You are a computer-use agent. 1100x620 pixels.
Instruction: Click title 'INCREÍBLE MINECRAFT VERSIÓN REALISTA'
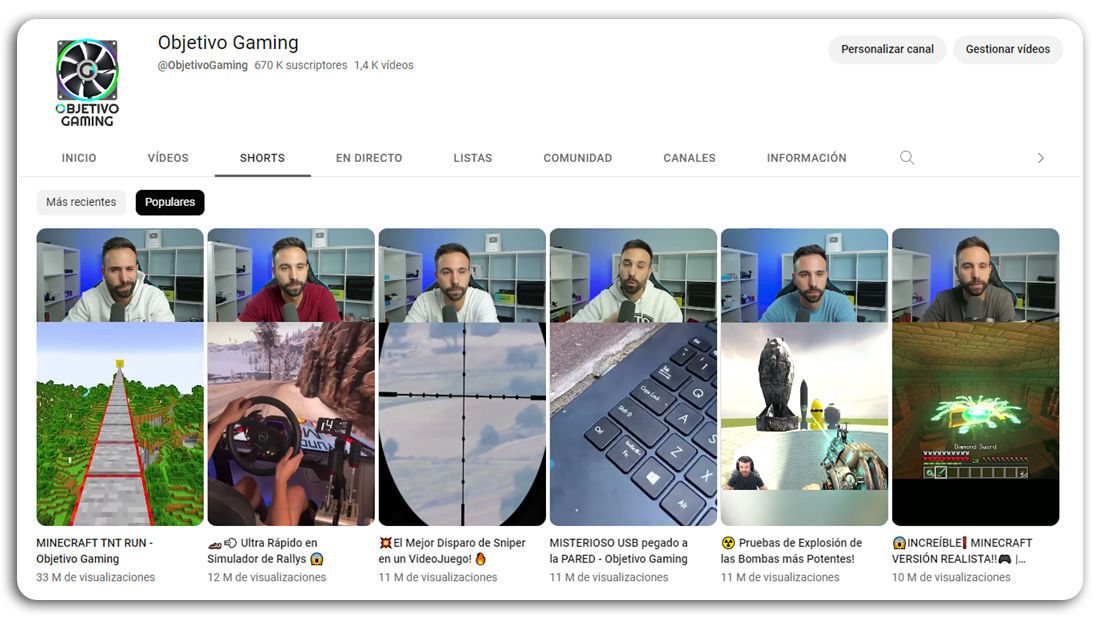click(962, 551)
